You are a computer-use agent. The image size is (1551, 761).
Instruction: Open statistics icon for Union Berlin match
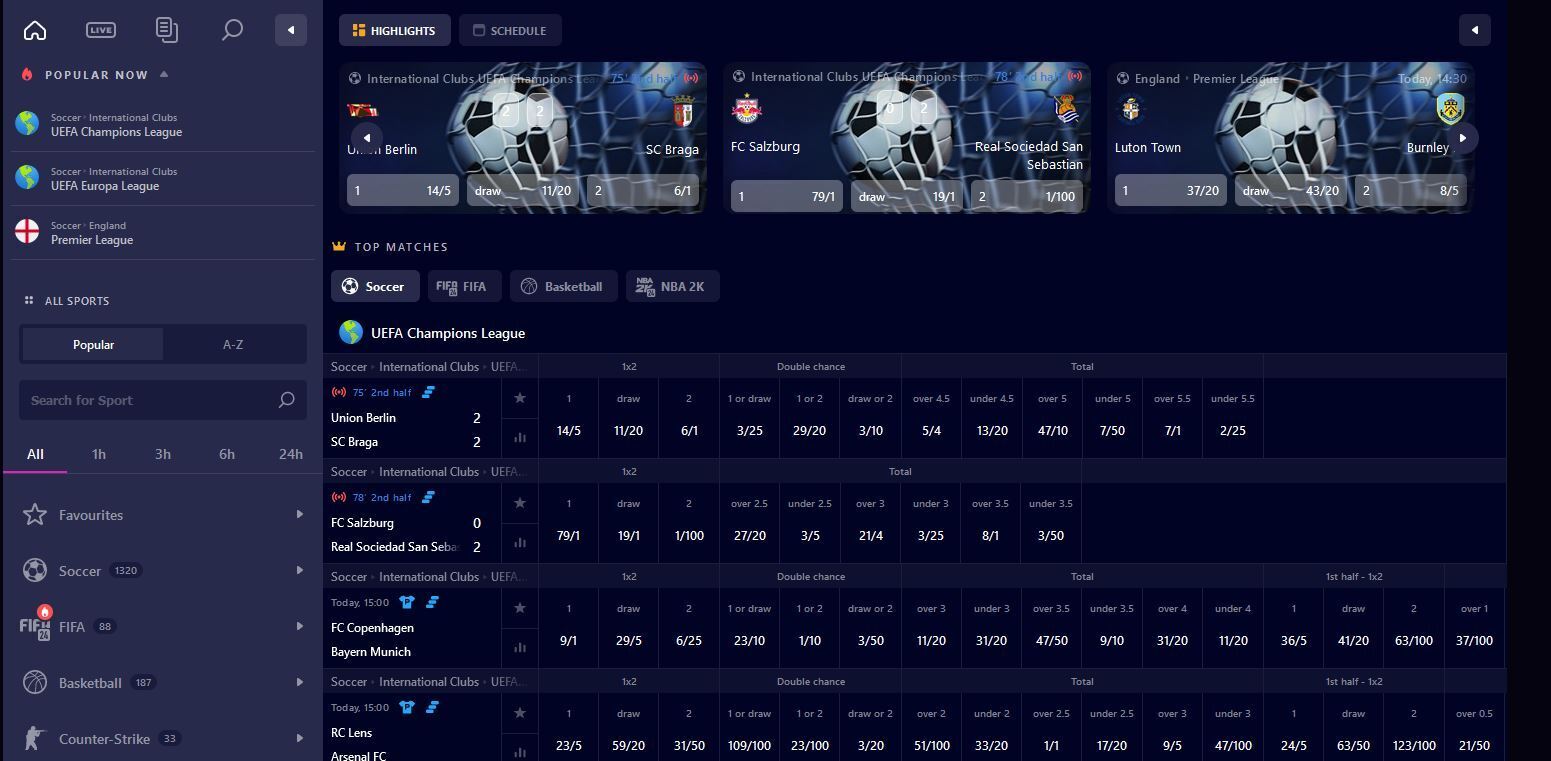pos(520,437)
